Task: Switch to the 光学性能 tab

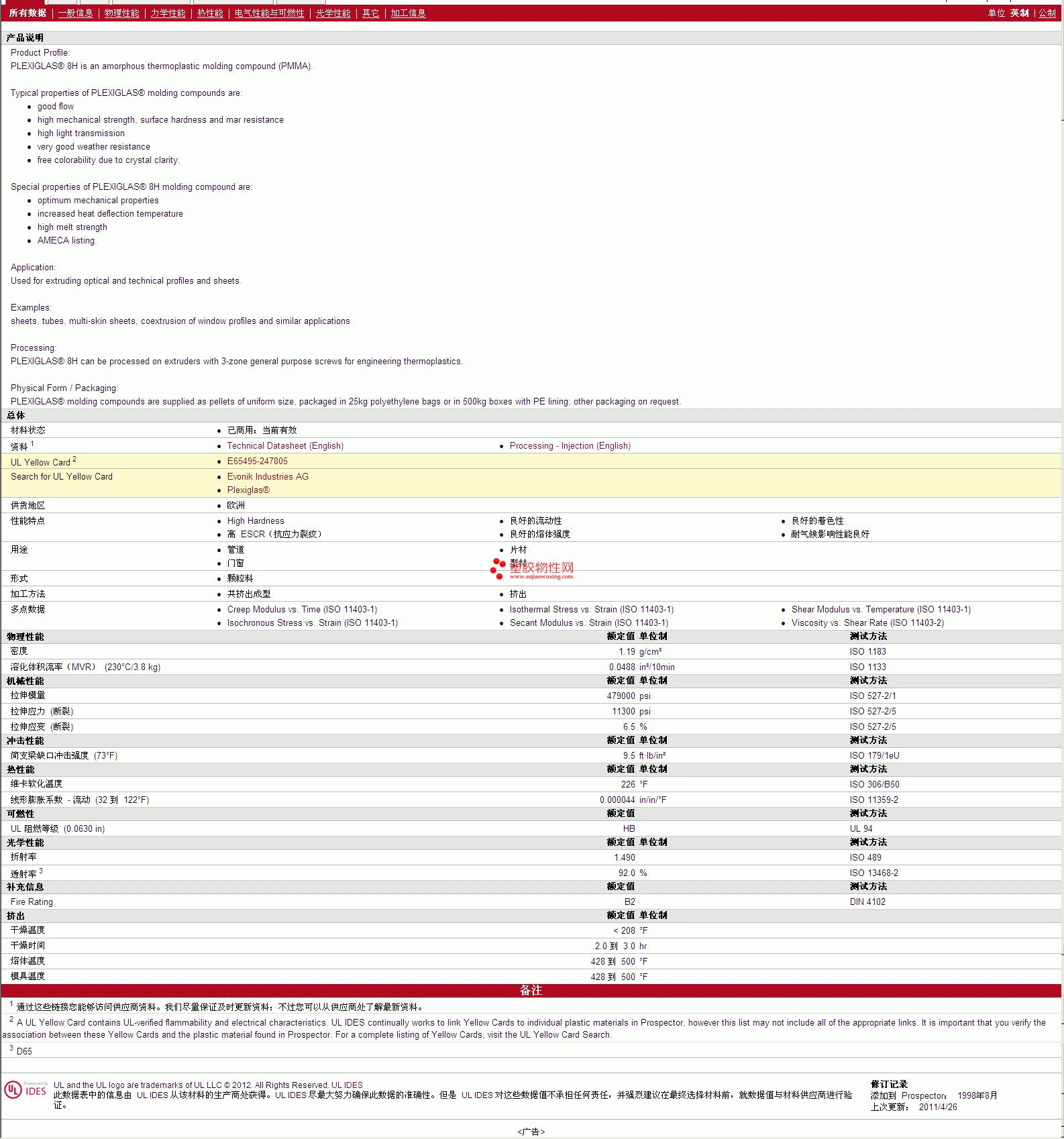Action: (333, 13)
